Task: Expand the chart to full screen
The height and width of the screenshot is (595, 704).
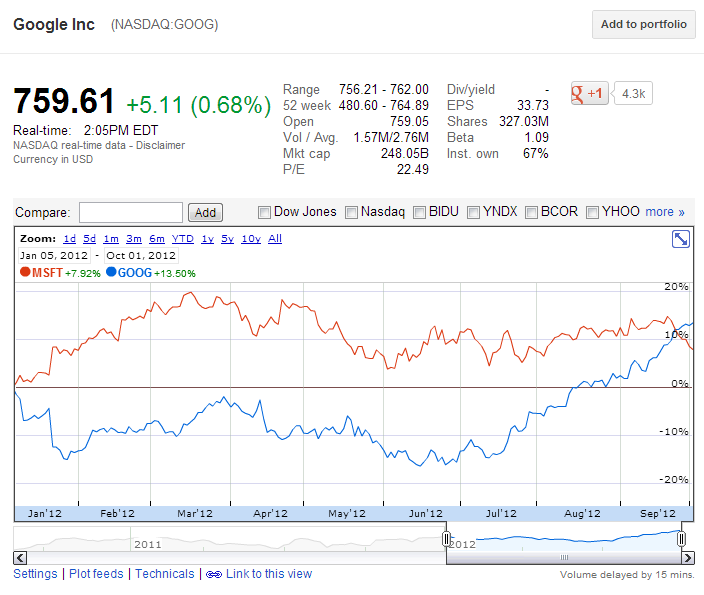Action: [680, 238]
